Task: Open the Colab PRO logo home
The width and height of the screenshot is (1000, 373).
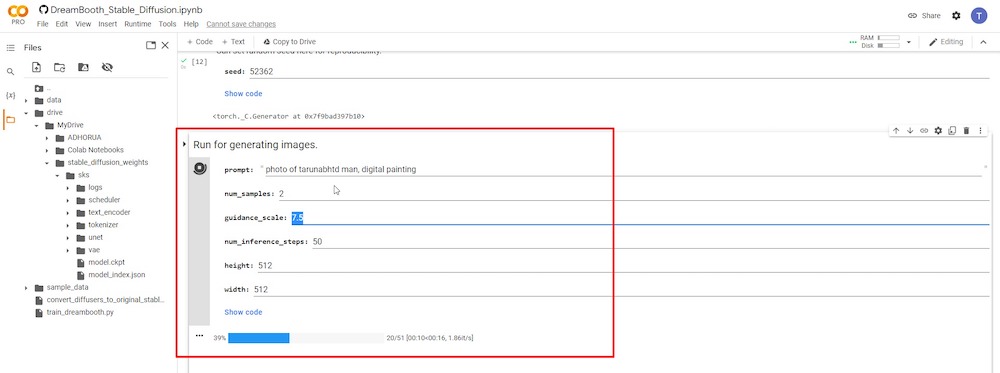Action: 17,14
